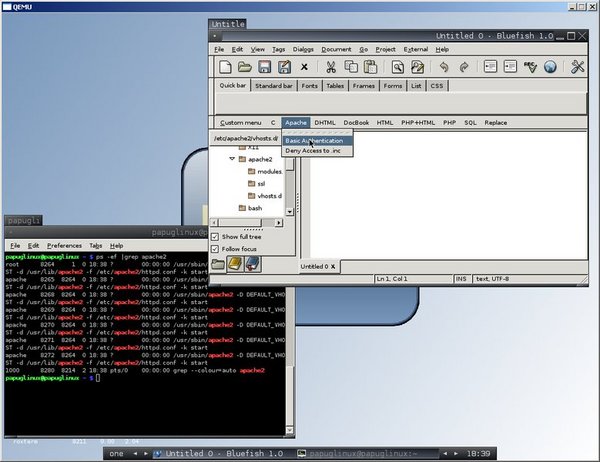This screenshot has height=462, width=600.
Task: Click the New file icon in Bluefish toolbar
Action: (225, 68)
